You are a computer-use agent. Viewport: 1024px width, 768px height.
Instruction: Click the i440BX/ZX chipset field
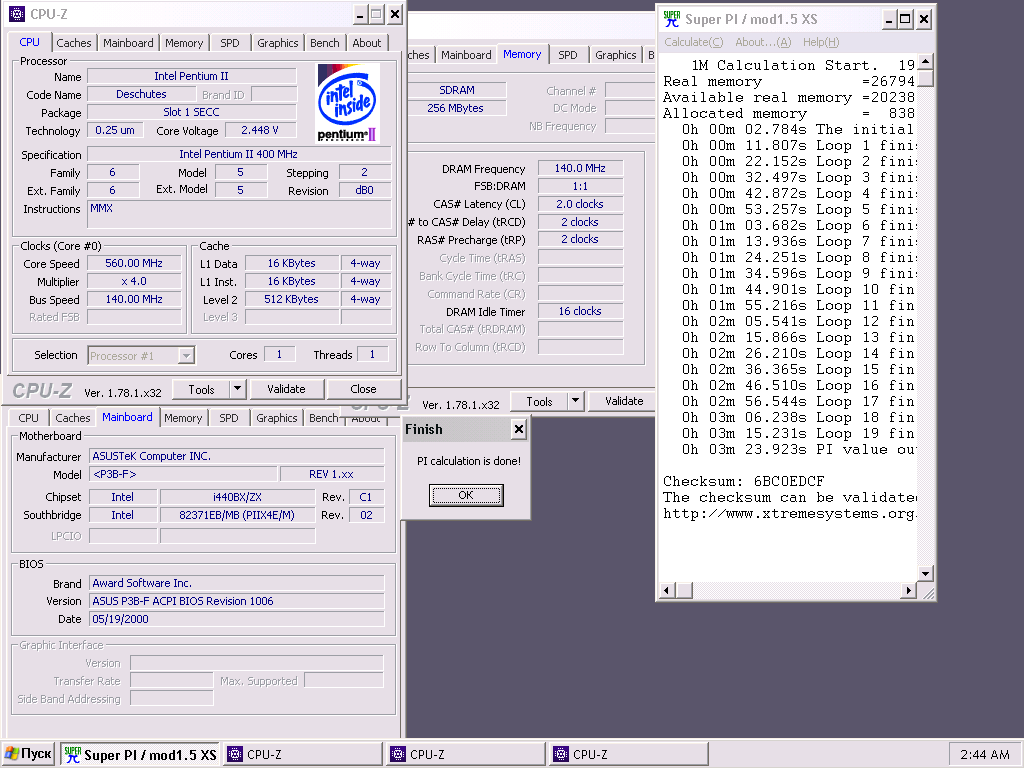(x=238, y=497)
